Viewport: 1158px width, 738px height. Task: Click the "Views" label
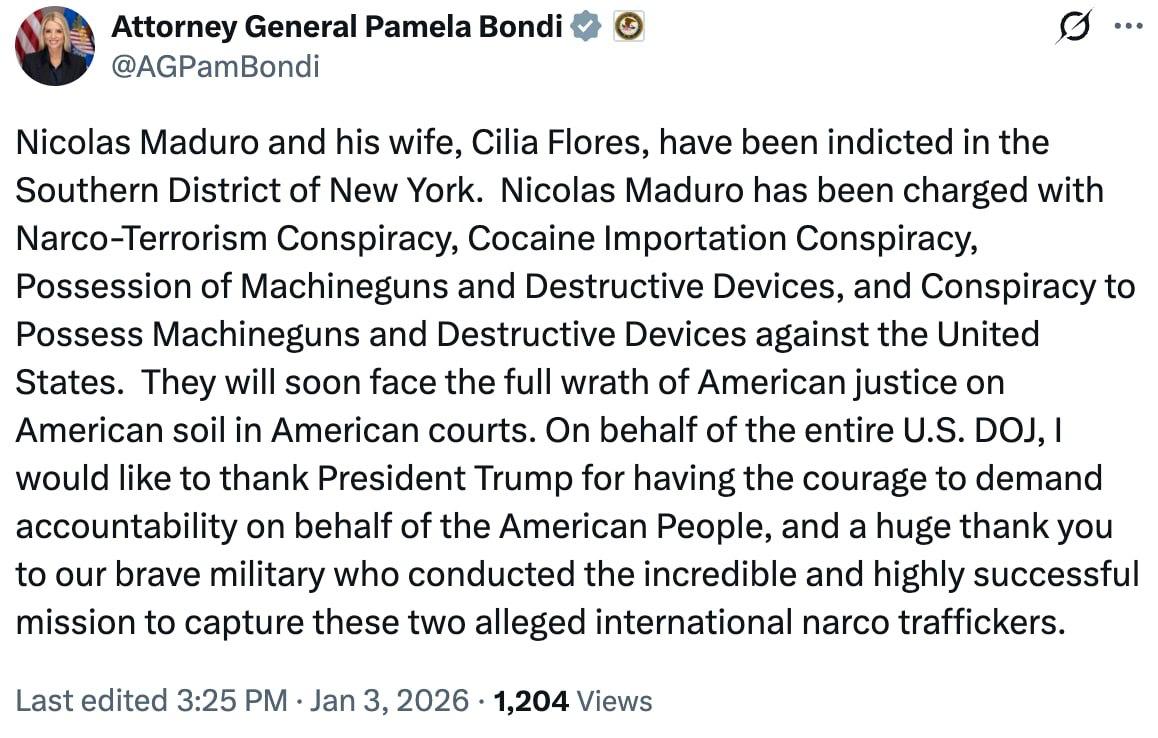point(615,700)
